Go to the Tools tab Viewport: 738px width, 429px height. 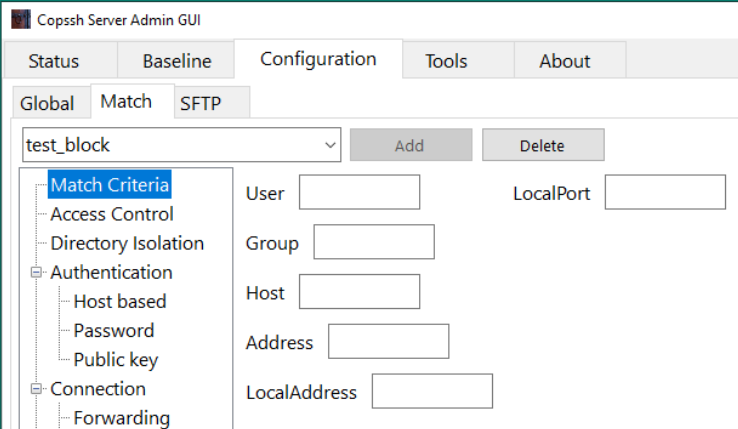[446, 61]
